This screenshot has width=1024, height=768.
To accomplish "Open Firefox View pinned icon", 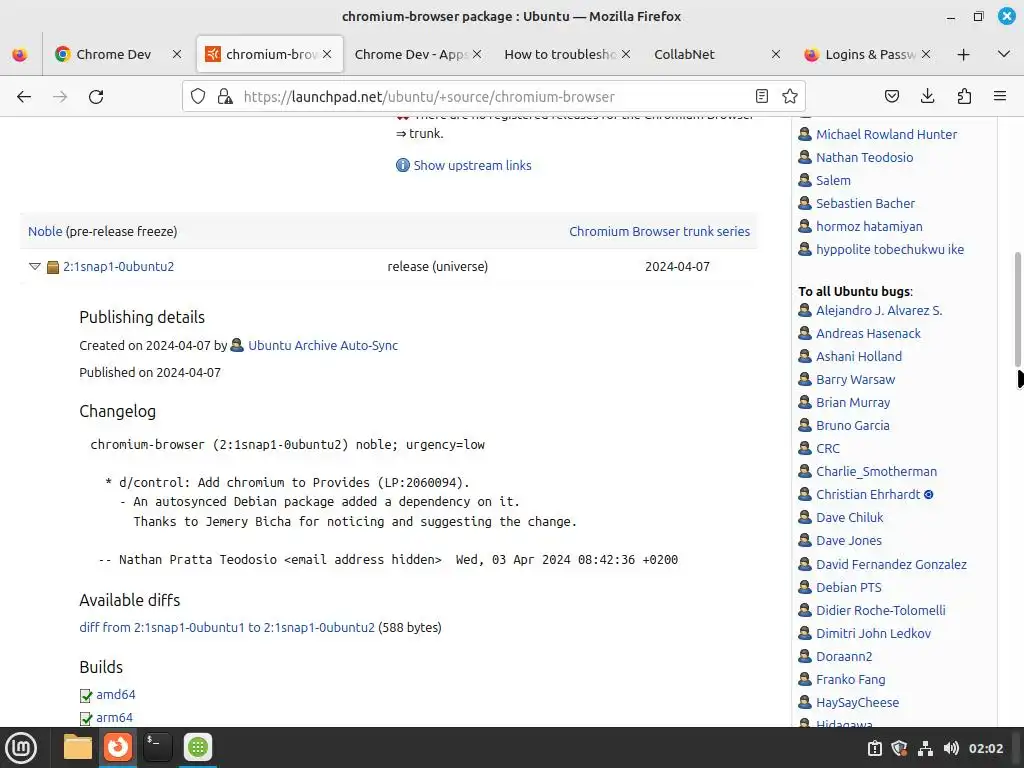I will (20, 54).
